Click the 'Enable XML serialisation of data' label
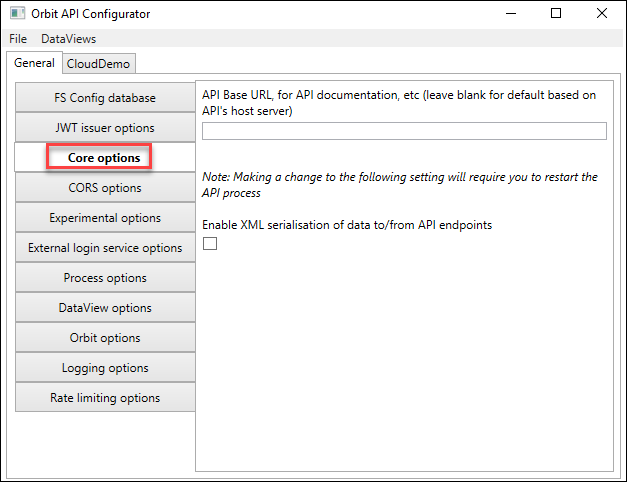This screenshot has width=627, height=482. coord(347,225)
